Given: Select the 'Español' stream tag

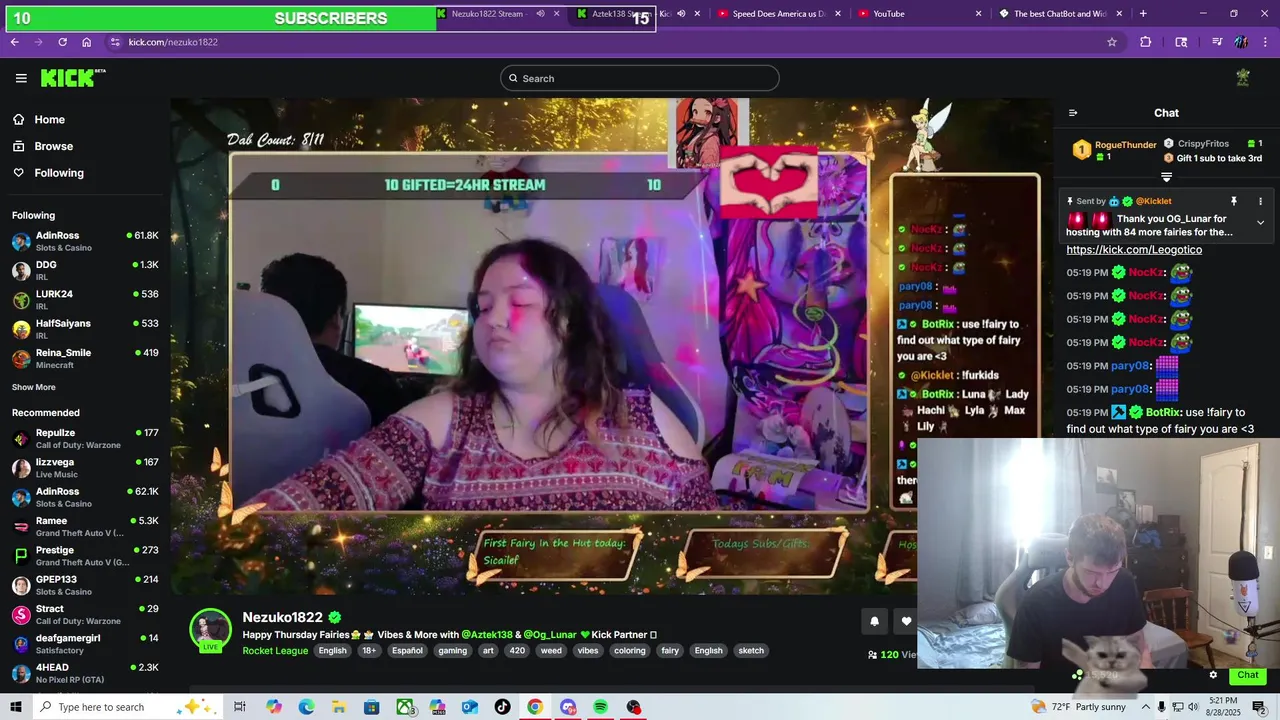Looking at the screenshot, I should (x=407, y=651).
